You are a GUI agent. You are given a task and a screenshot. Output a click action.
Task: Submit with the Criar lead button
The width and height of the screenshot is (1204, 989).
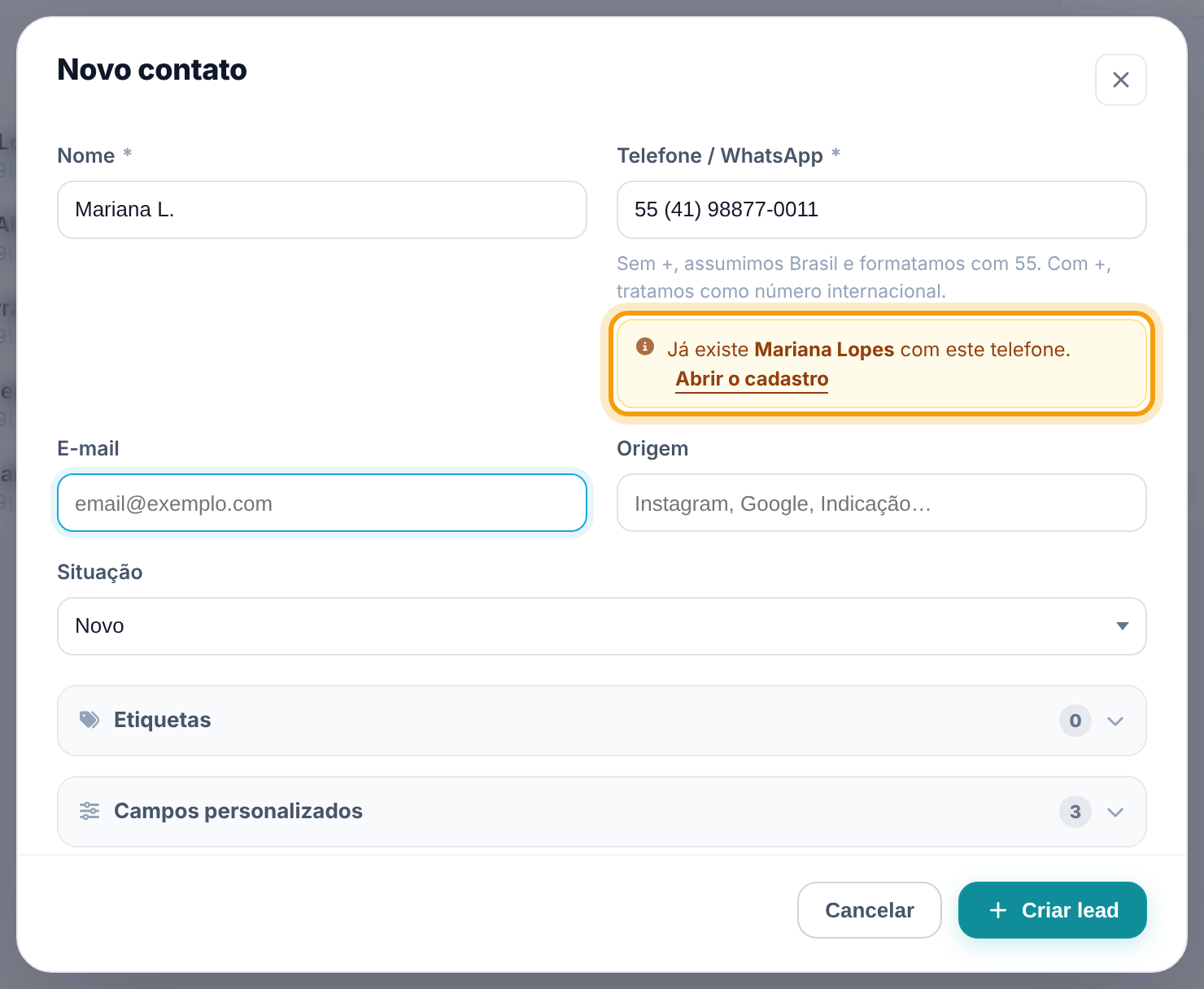click(1053, 910)
